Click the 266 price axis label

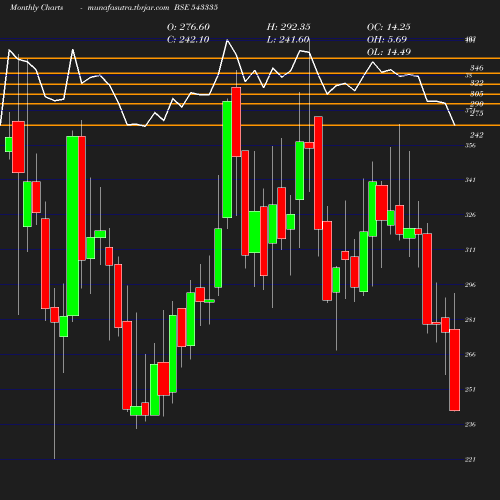470,355
